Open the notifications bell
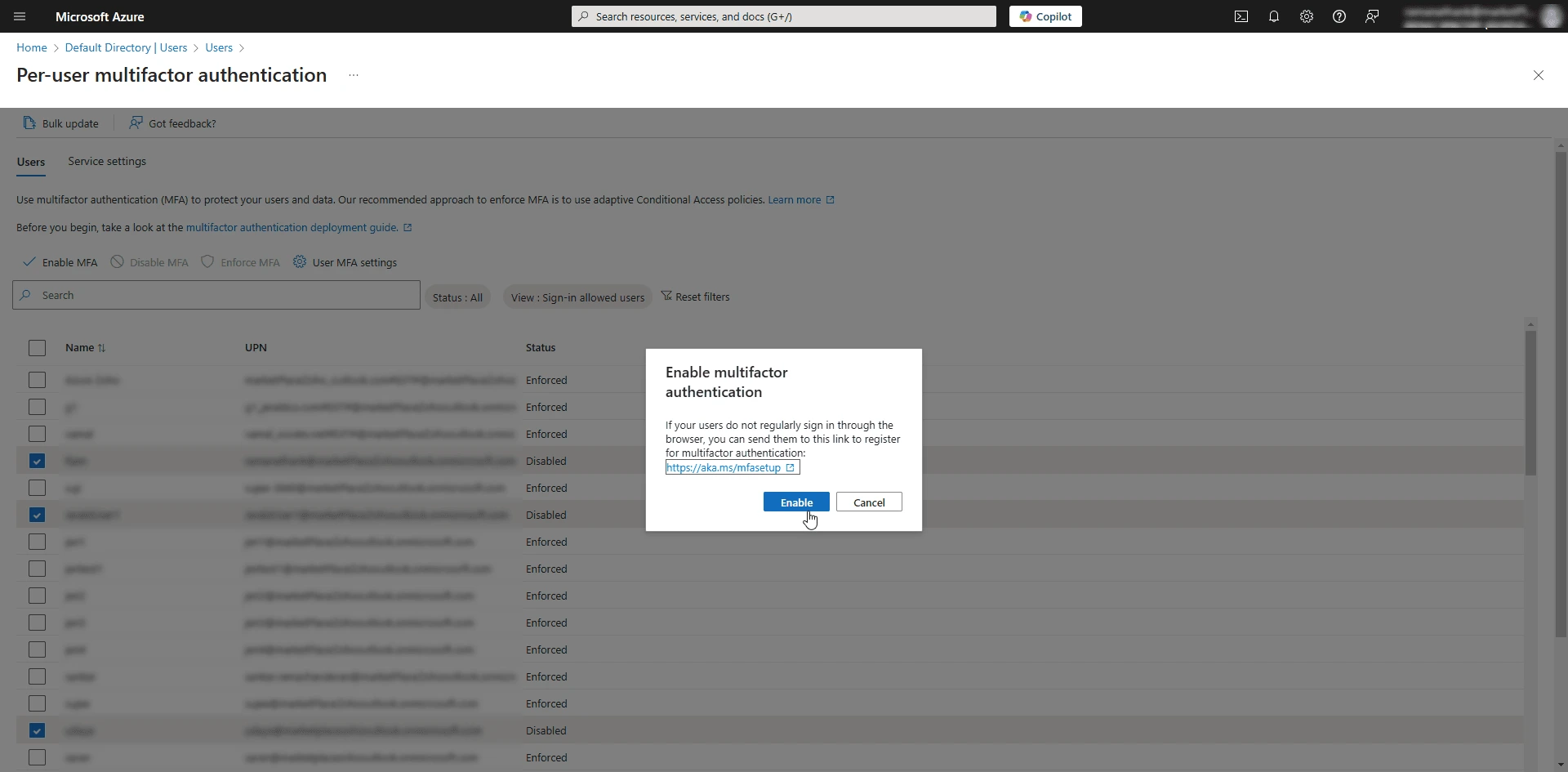Screen dimensions: 1568x772 click(1274, 16)
